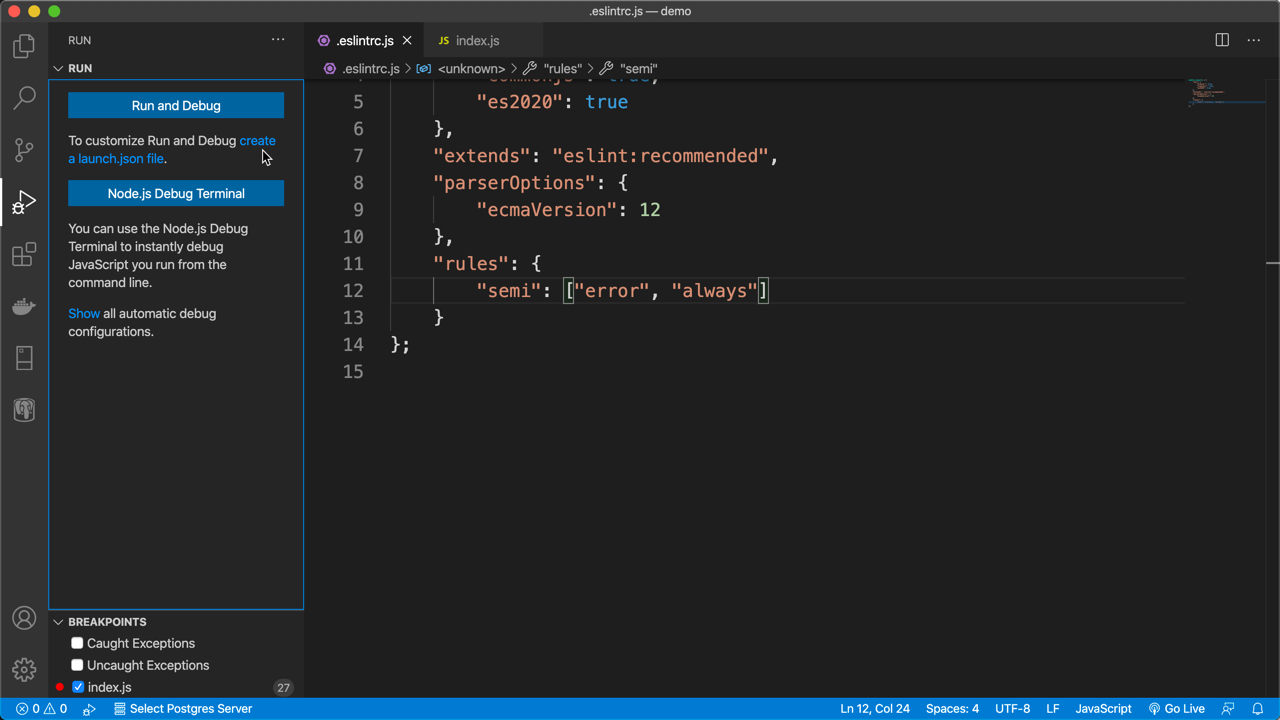Open the Source Control view
The image size is (1280, 720).
coord(24,150)
